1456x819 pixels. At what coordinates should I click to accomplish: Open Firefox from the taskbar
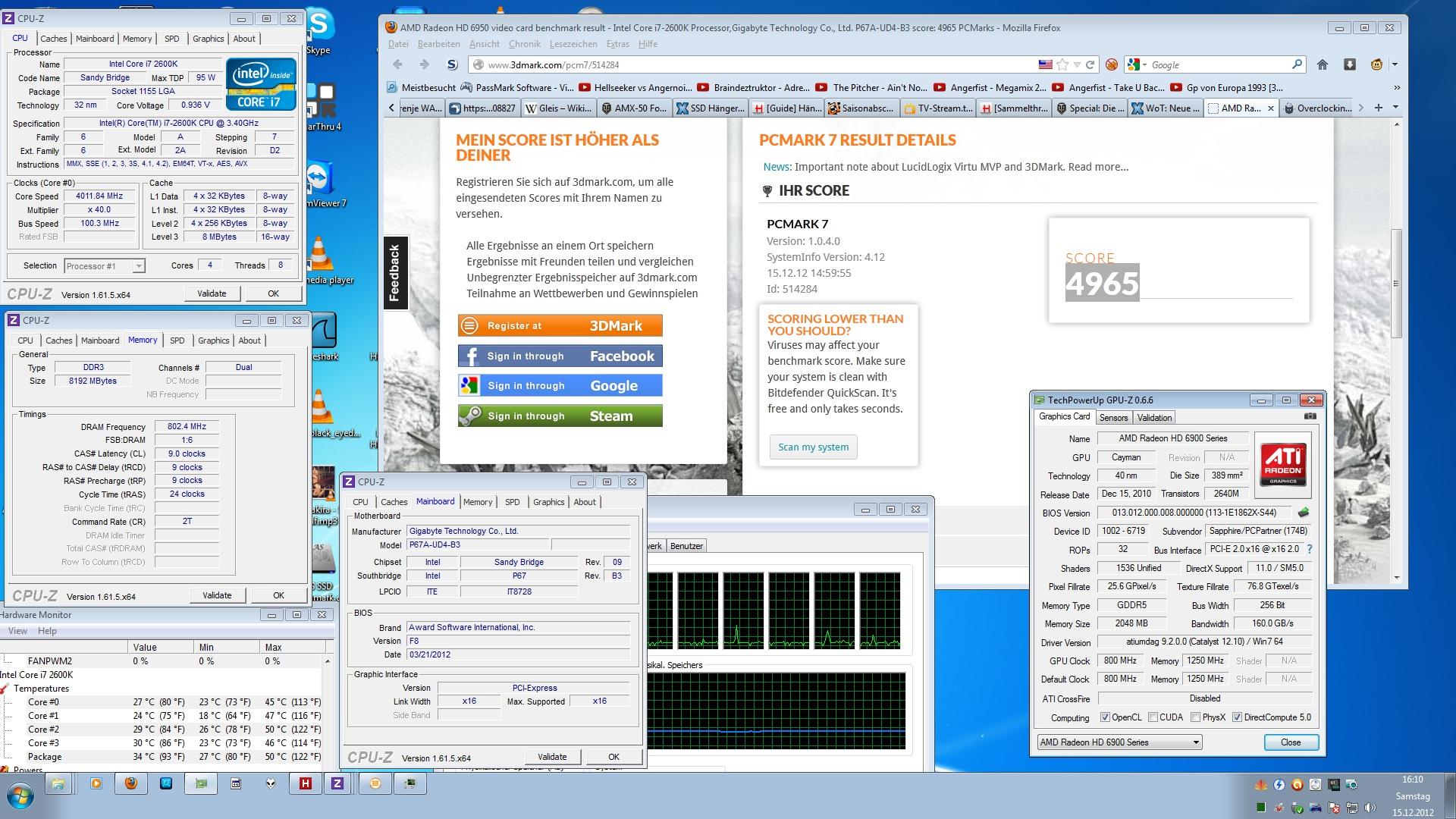(x=131, y=783)
